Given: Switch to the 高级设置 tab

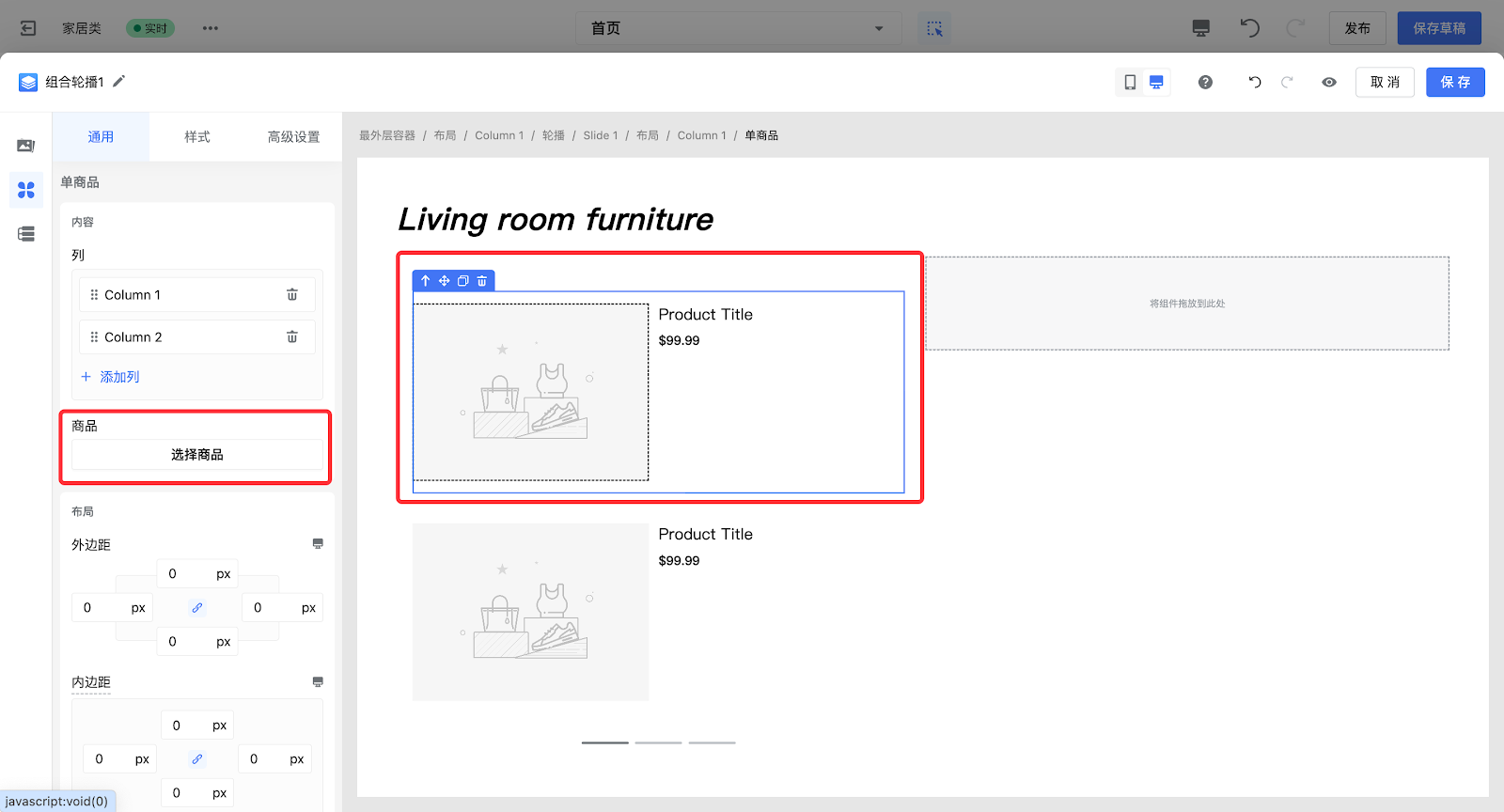Looking at the screenshot, I should [293, 137].
